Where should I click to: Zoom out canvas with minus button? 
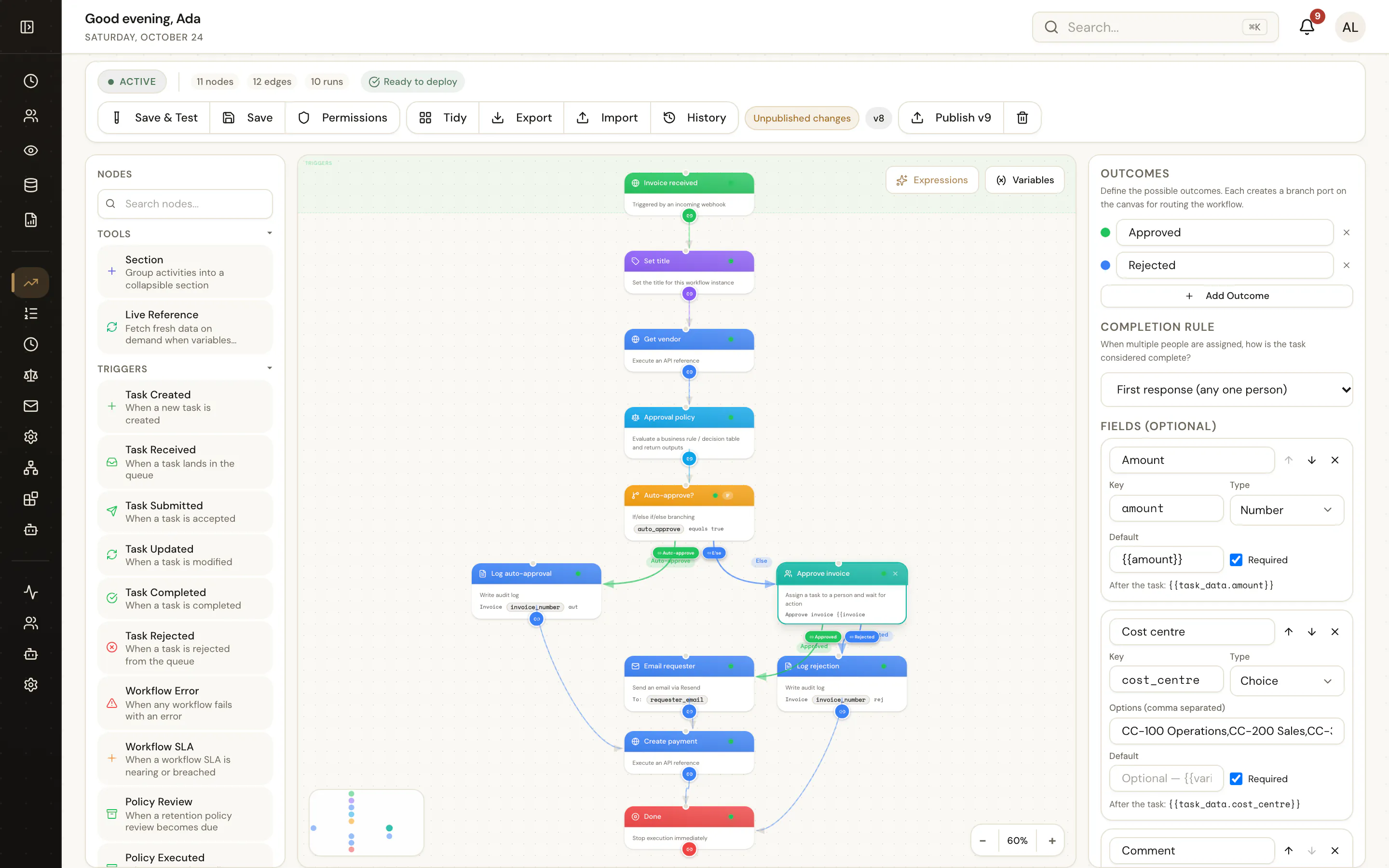coord(982,841)
